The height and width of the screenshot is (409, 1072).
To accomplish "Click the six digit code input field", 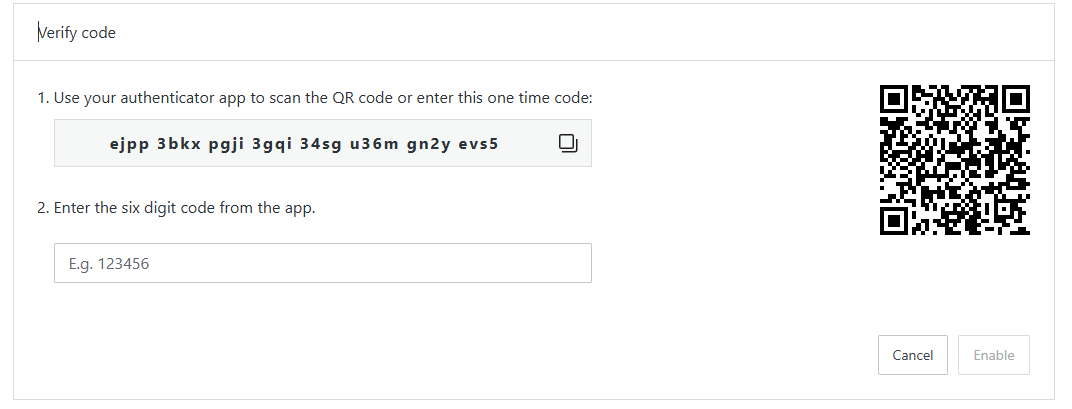I will 322,263.
